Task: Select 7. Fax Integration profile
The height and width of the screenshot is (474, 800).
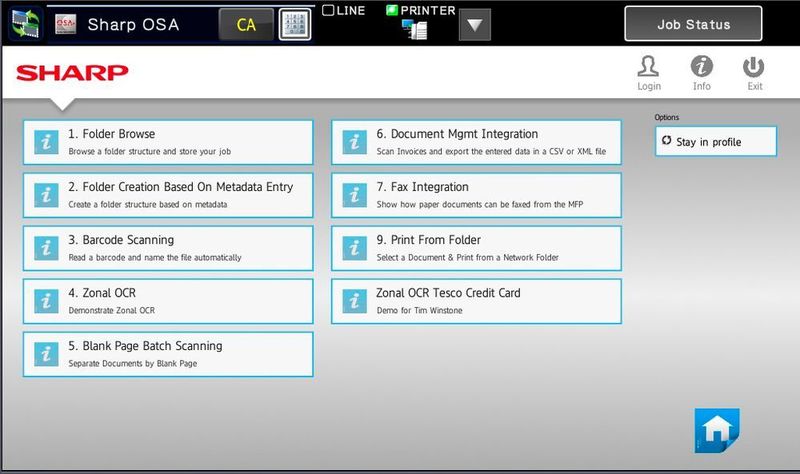Action: (477, 195)
